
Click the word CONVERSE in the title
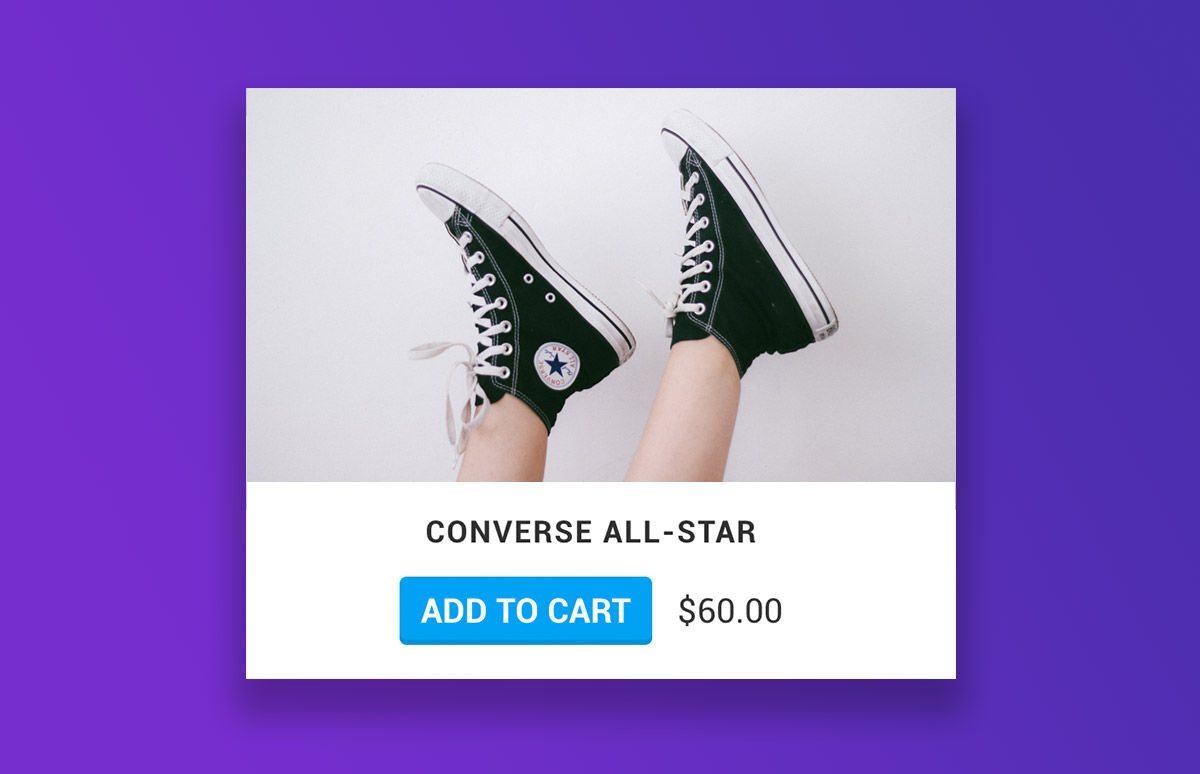click(510, 532)
